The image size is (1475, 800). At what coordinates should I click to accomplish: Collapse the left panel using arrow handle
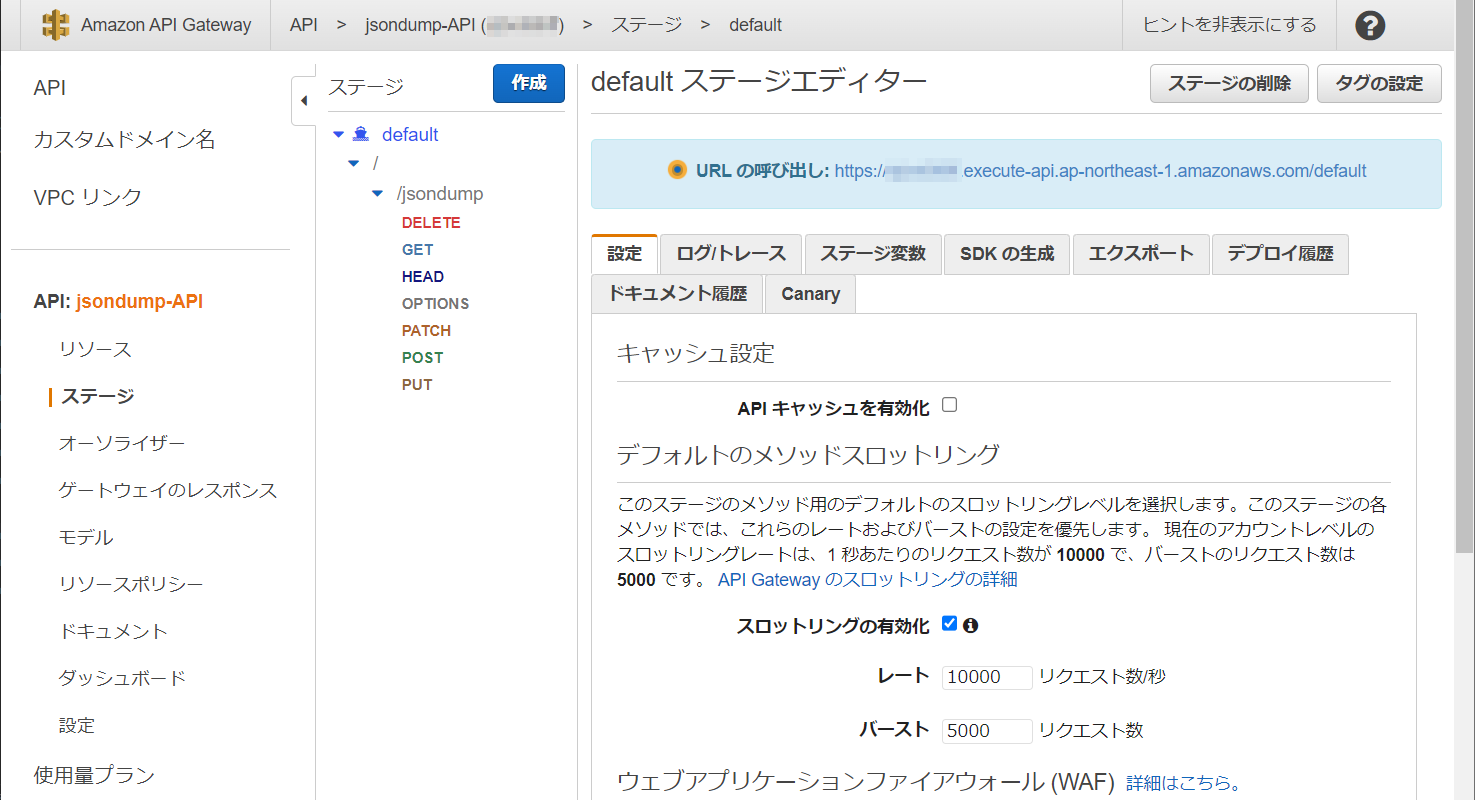pyautogui.click(x=304, y=101)
